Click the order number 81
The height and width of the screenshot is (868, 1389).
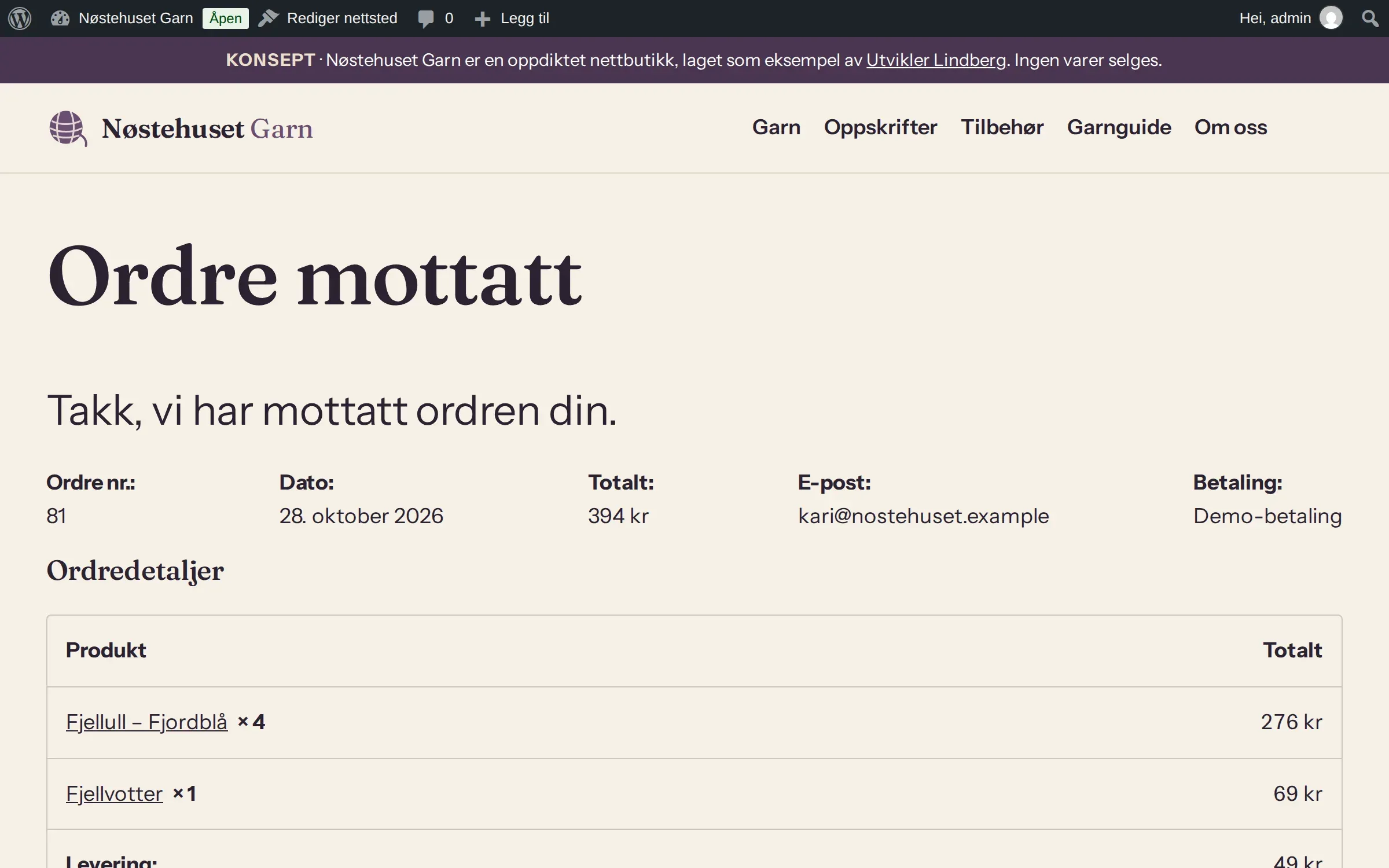[56, 516]
